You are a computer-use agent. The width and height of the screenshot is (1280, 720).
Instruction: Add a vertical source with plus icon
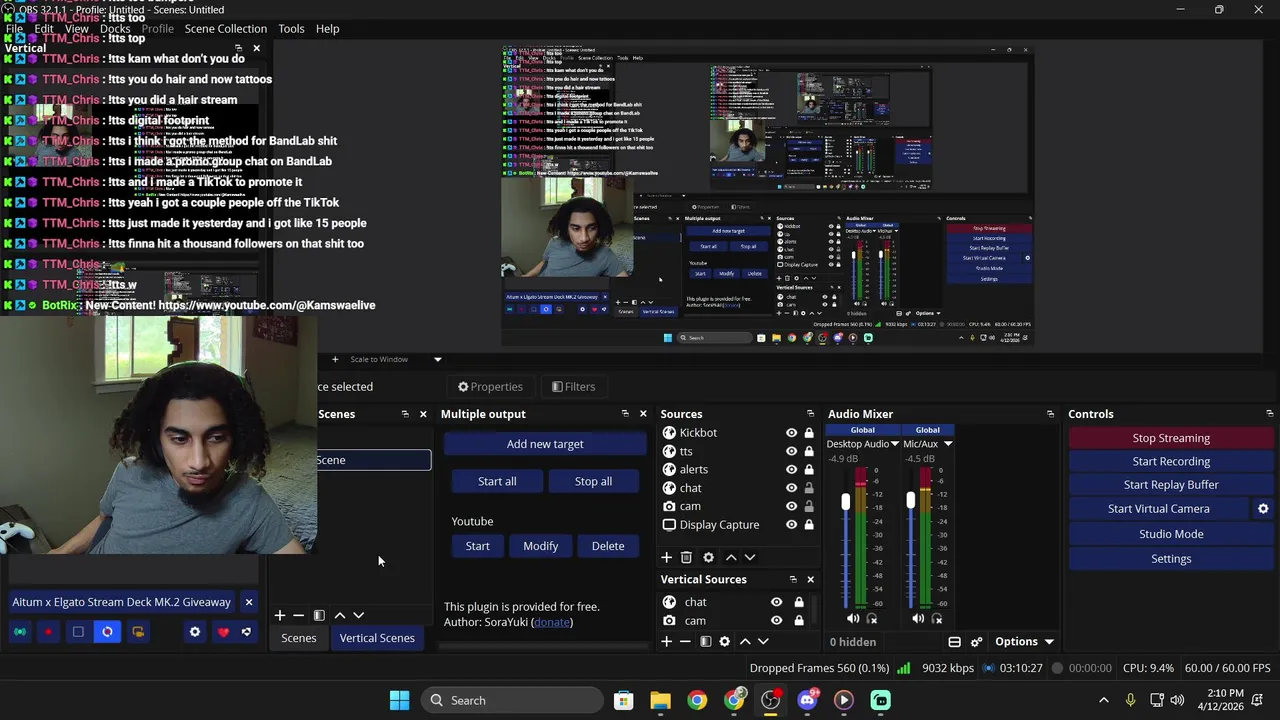coord(666,641)
